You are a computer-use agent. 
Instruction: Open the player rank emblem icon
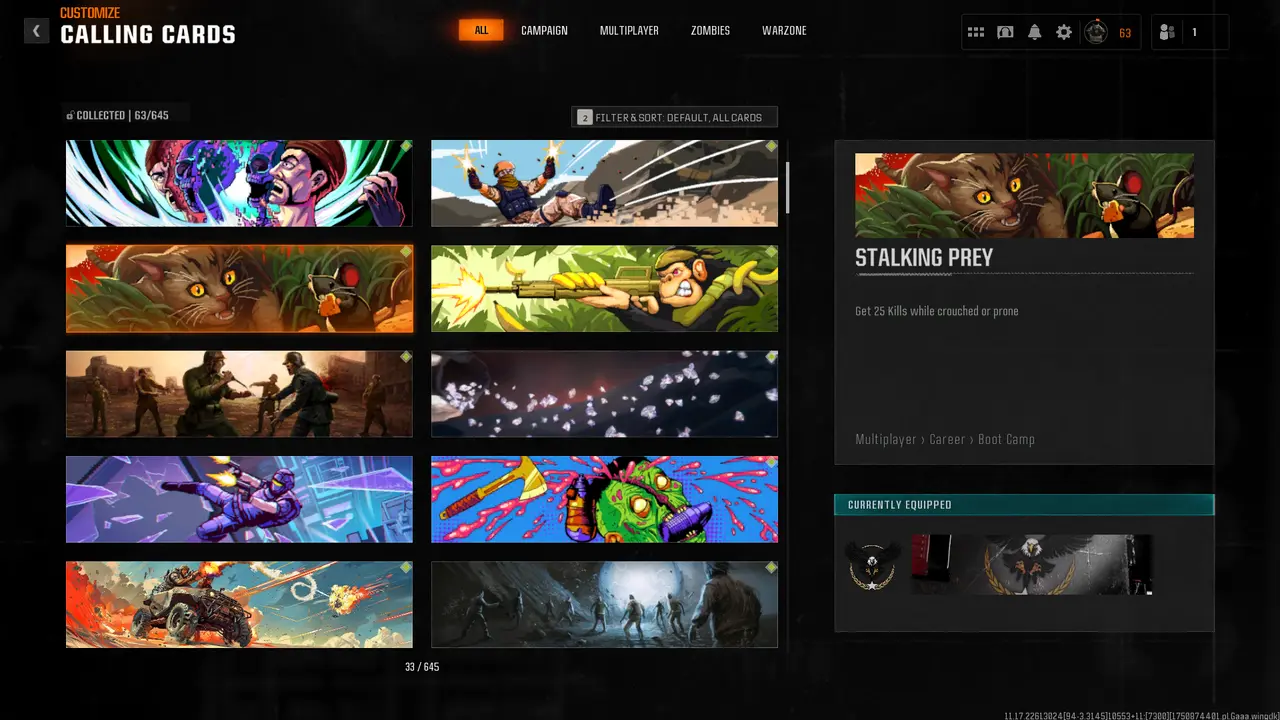tap(1097, 32)
